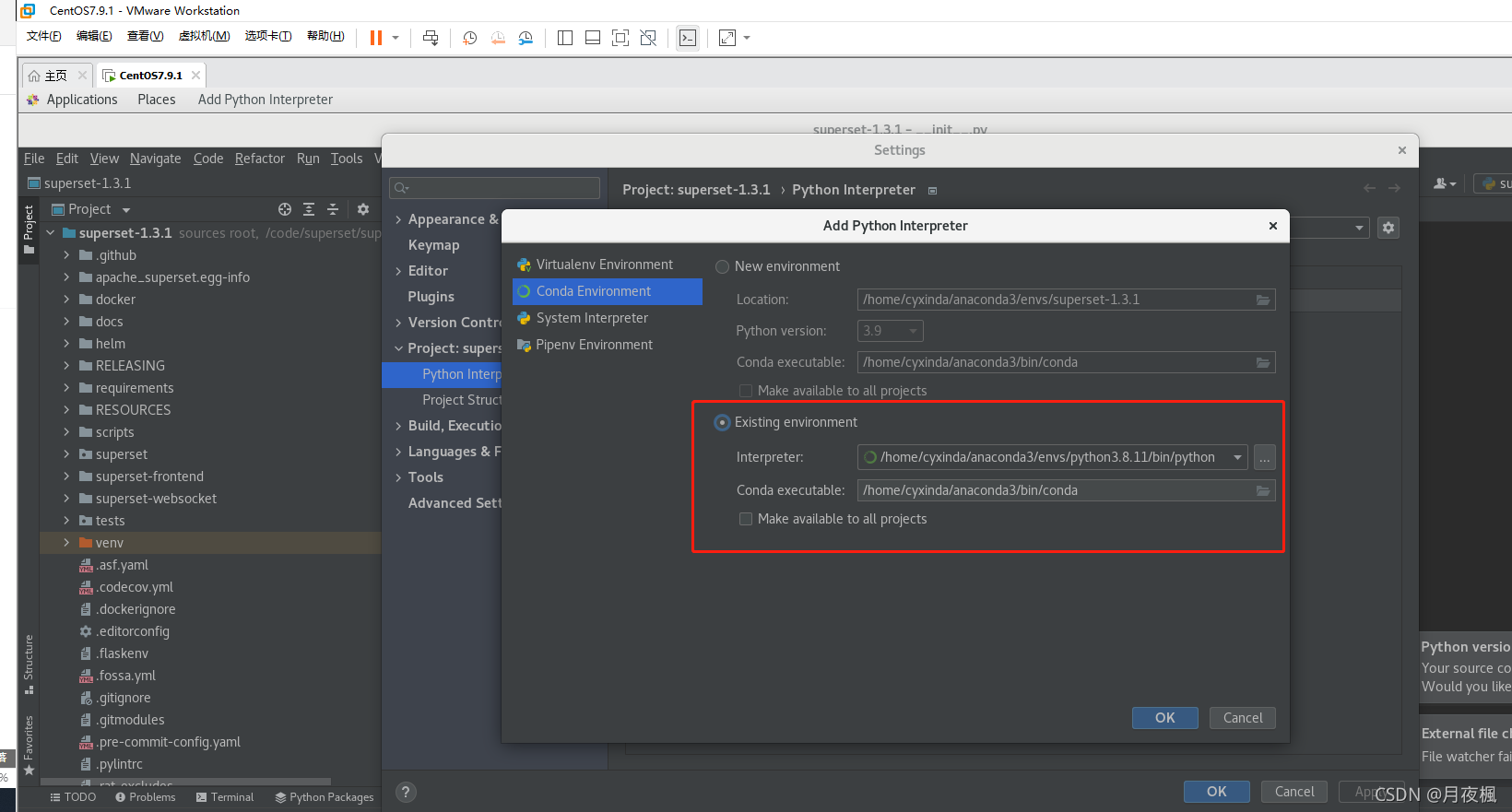The image size is (1512, 812).
Task: Click the expand all icon in Project panel
Action: click(x=309, y=209)
